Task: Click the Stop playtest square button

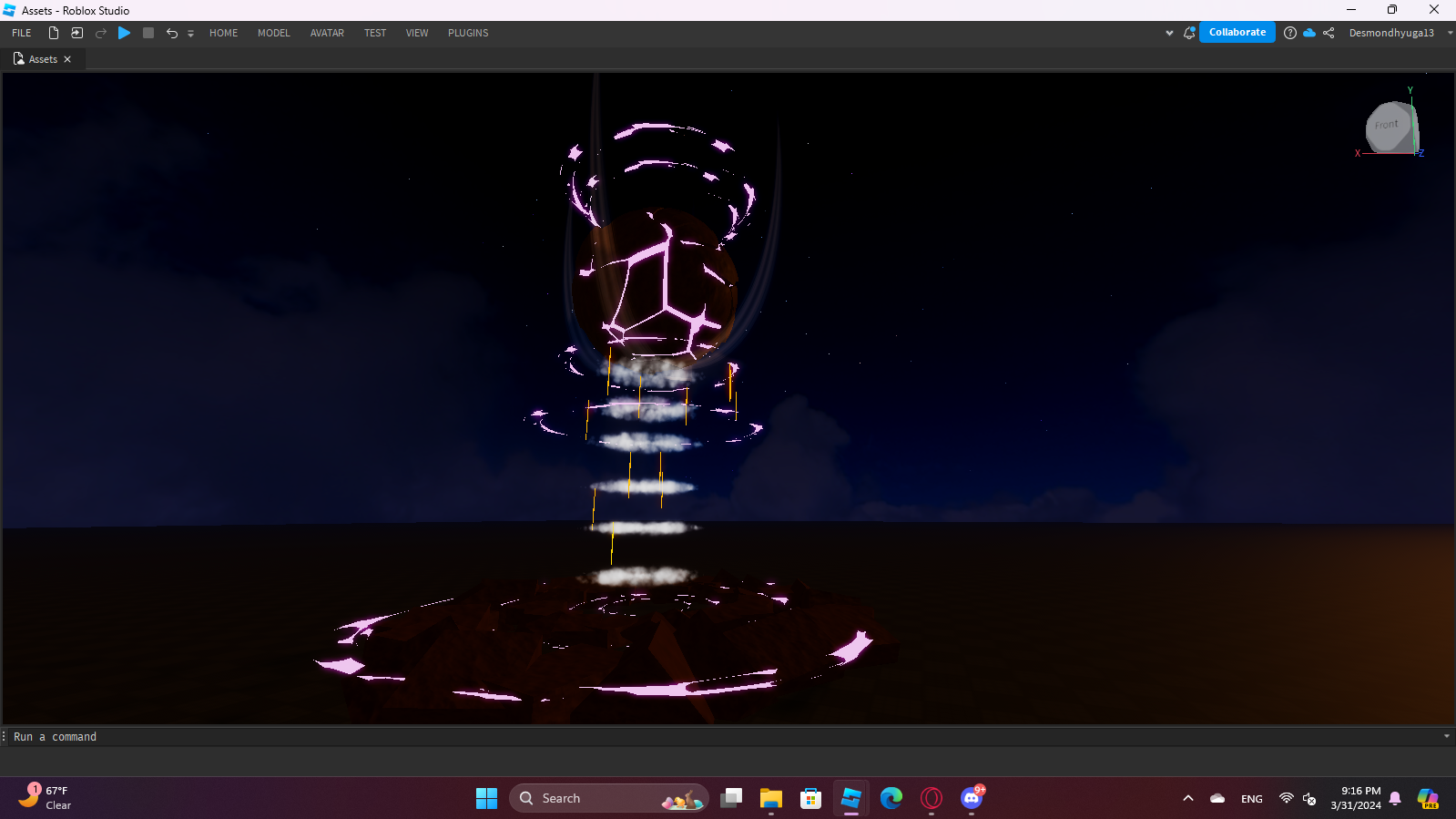Action: 148,33
